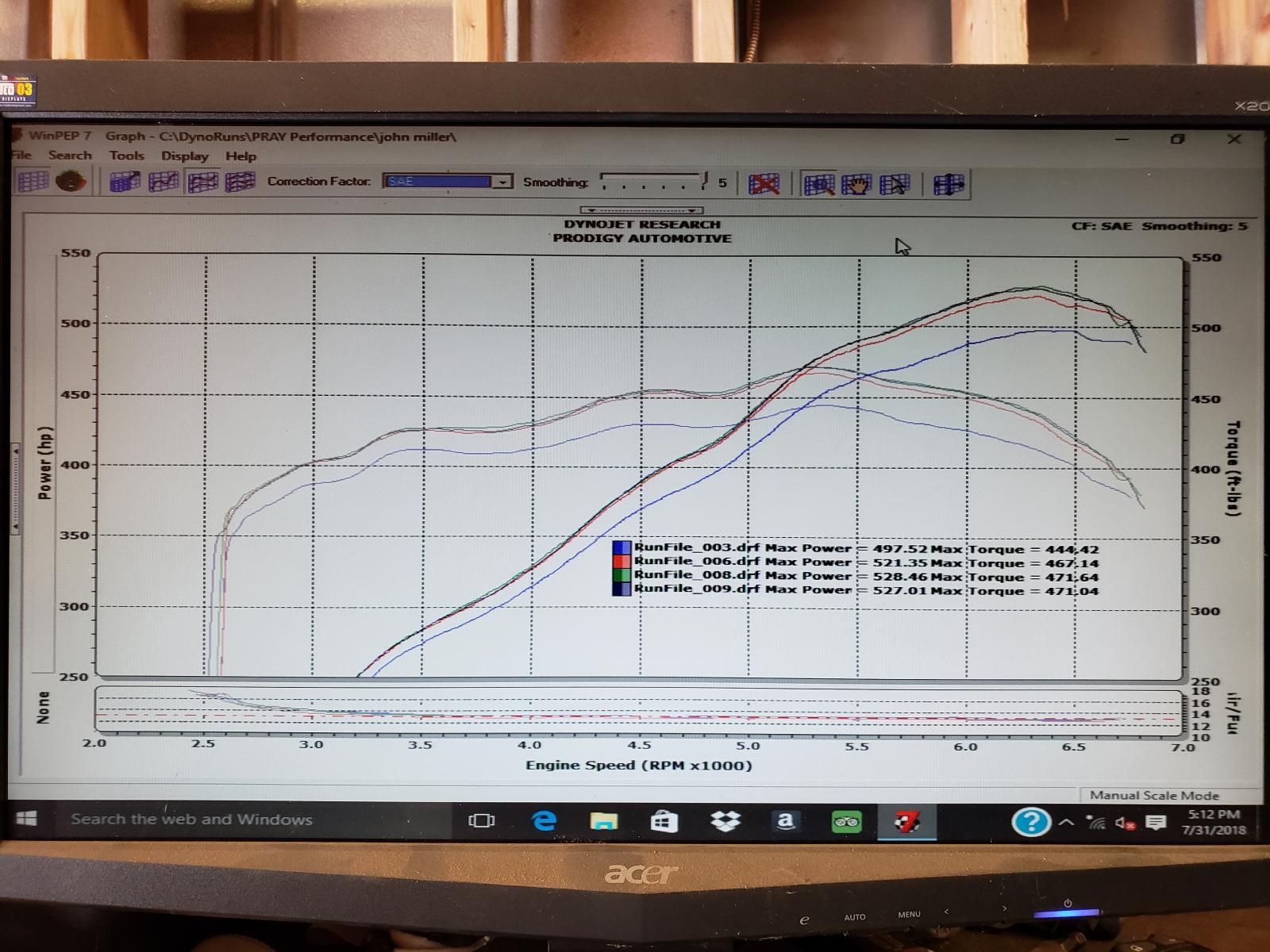Click the graph cursor crosshair toolbar icon
The image size is (1270, 952).
pyautogui.click(x=949, y=185)
